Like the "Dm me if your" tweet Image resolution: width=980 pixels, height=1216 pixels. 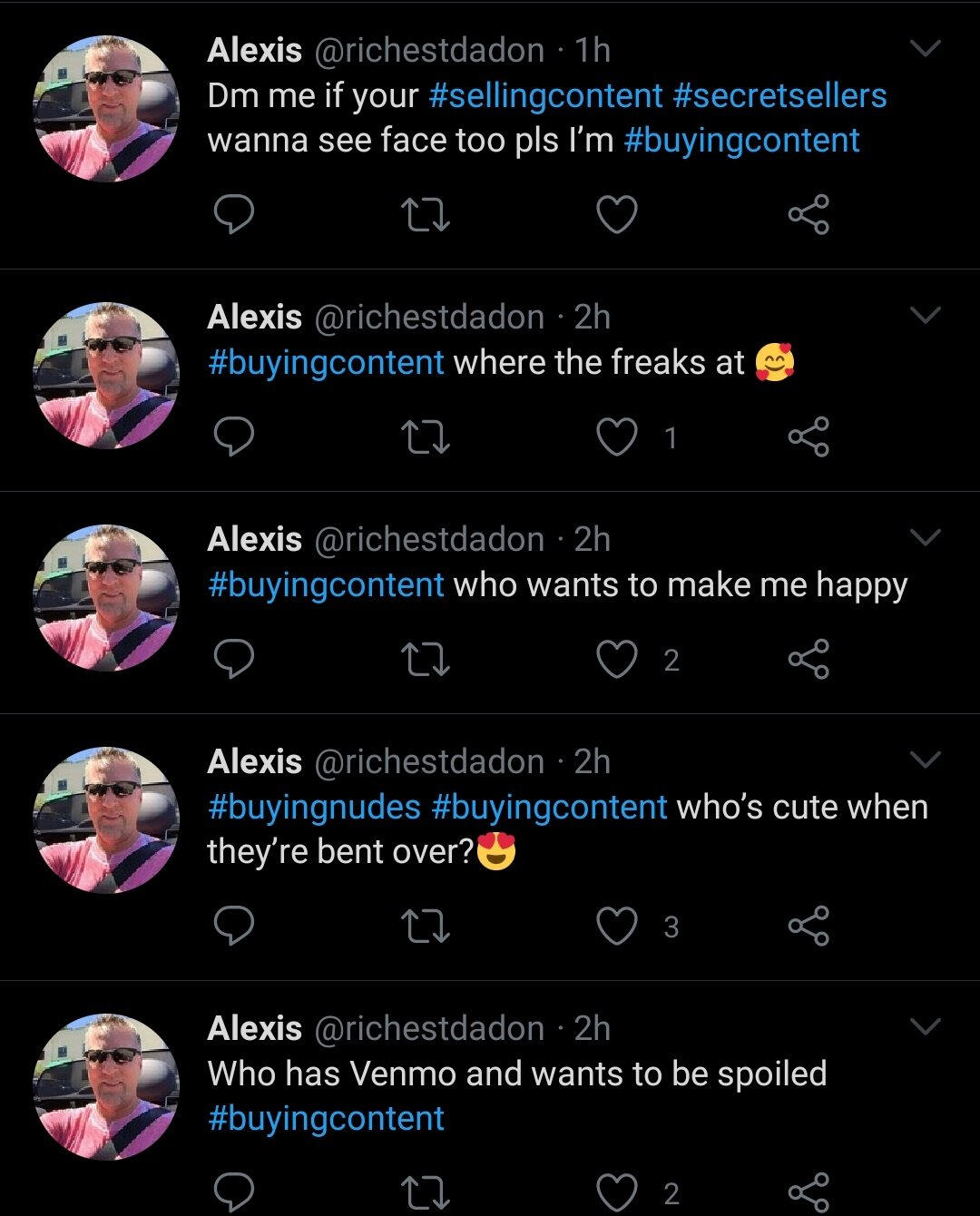(617, 215)
